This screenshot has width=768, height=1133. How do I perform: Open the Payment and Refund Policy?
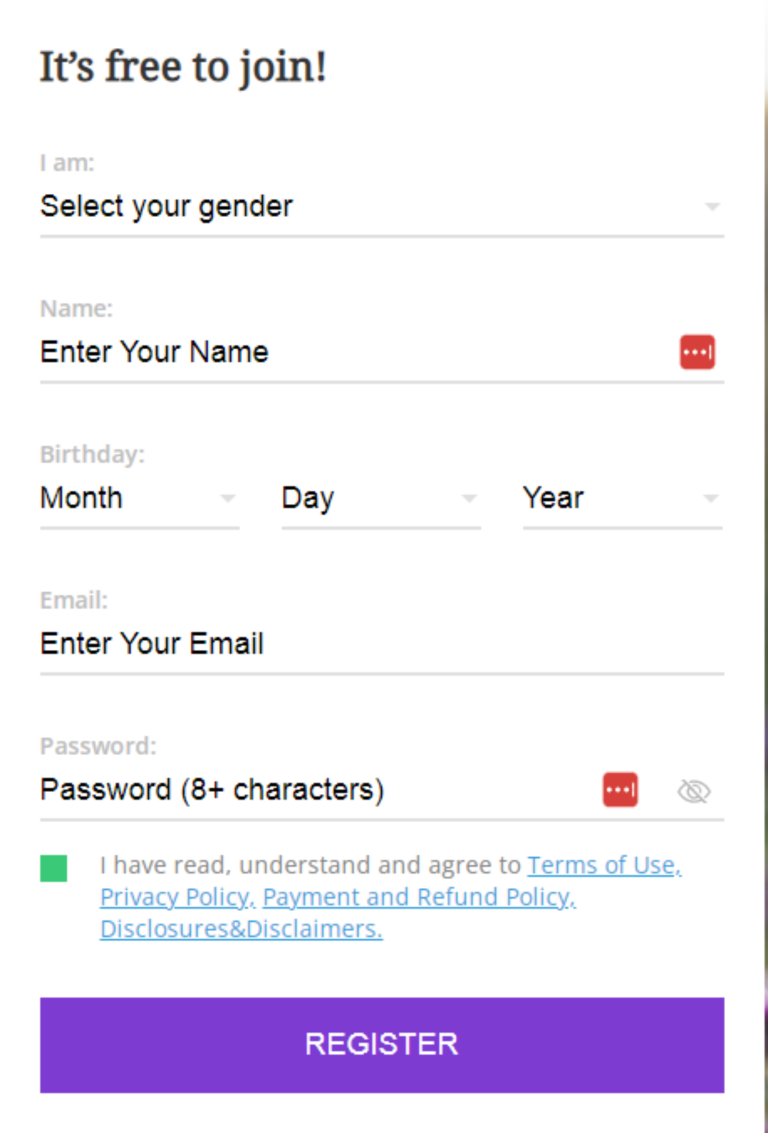pos(417,897)
